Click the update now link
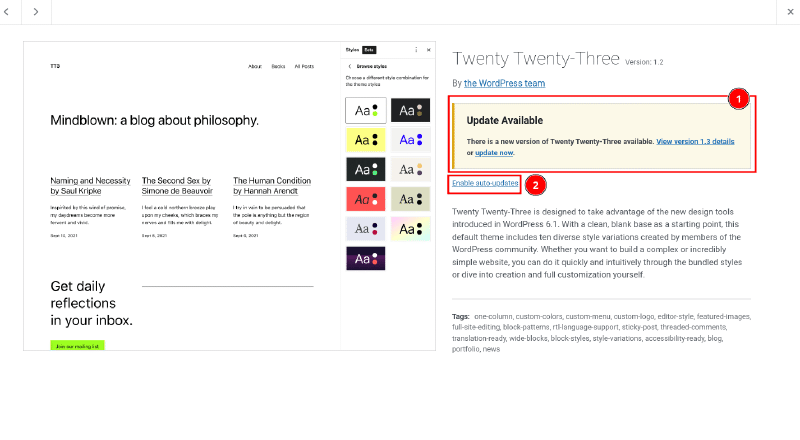Screen dimensions: 800x440 (494, 153)
